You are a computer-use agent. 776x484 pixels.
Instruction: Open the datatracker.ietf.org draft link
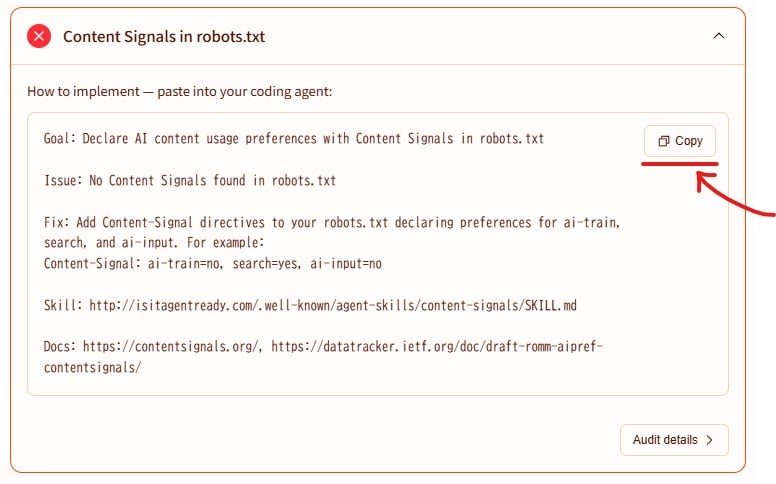coord(438,347)
